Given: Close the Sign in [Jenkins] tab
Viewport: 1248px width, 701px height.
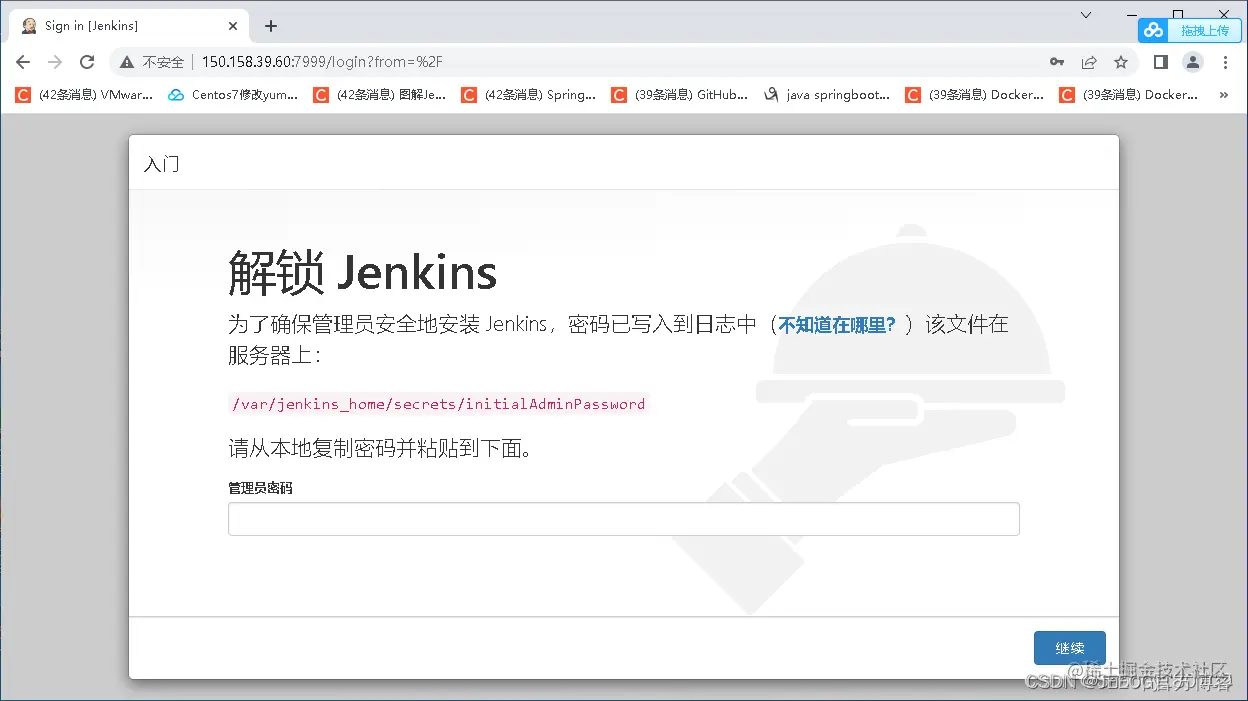Looking at the screenshot, I should [x=234, y=26].
